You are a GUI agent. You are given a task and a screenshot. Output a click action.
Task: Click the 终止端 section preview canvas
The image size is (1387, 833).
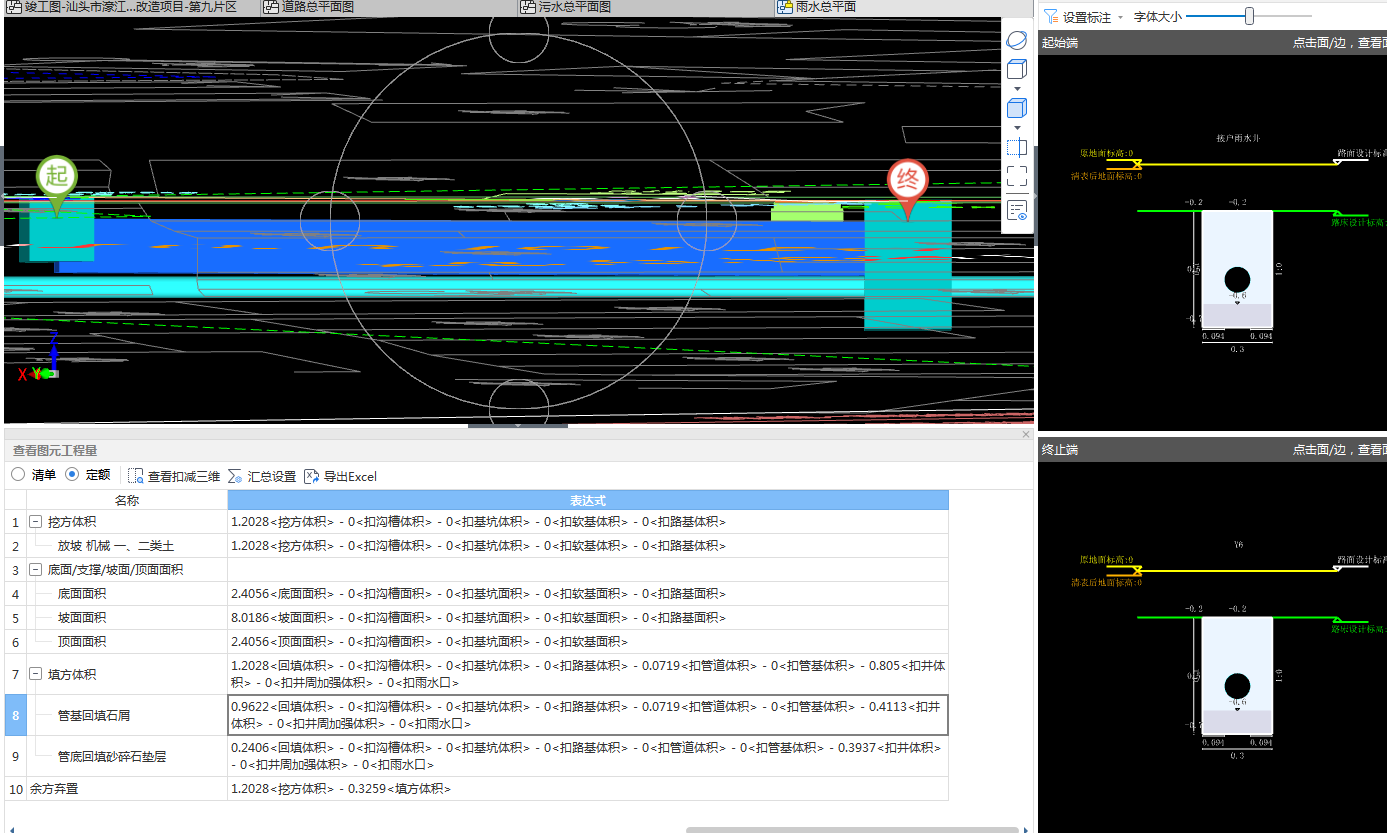click(1212, 646)
